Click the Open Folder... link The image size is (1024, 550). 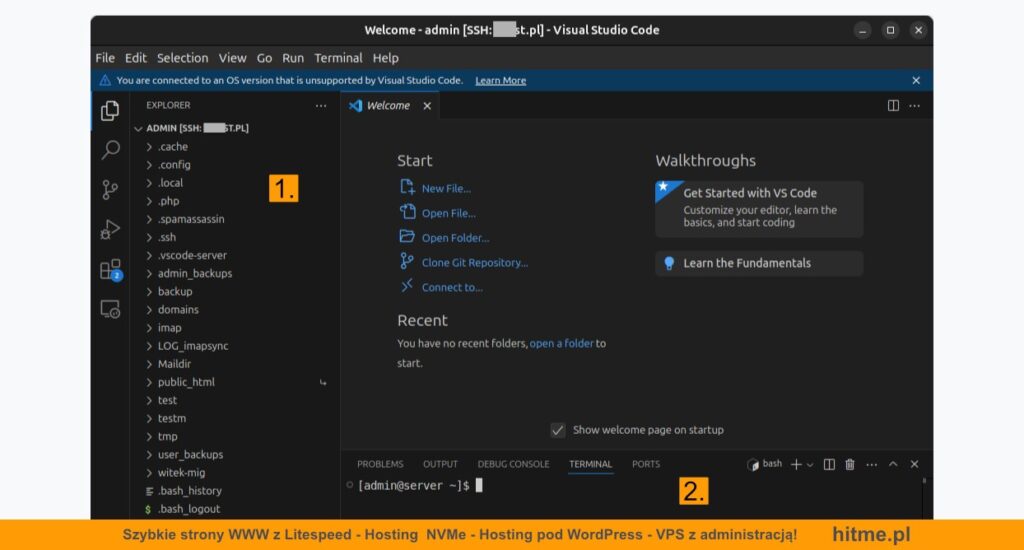[x=455, y=238]
